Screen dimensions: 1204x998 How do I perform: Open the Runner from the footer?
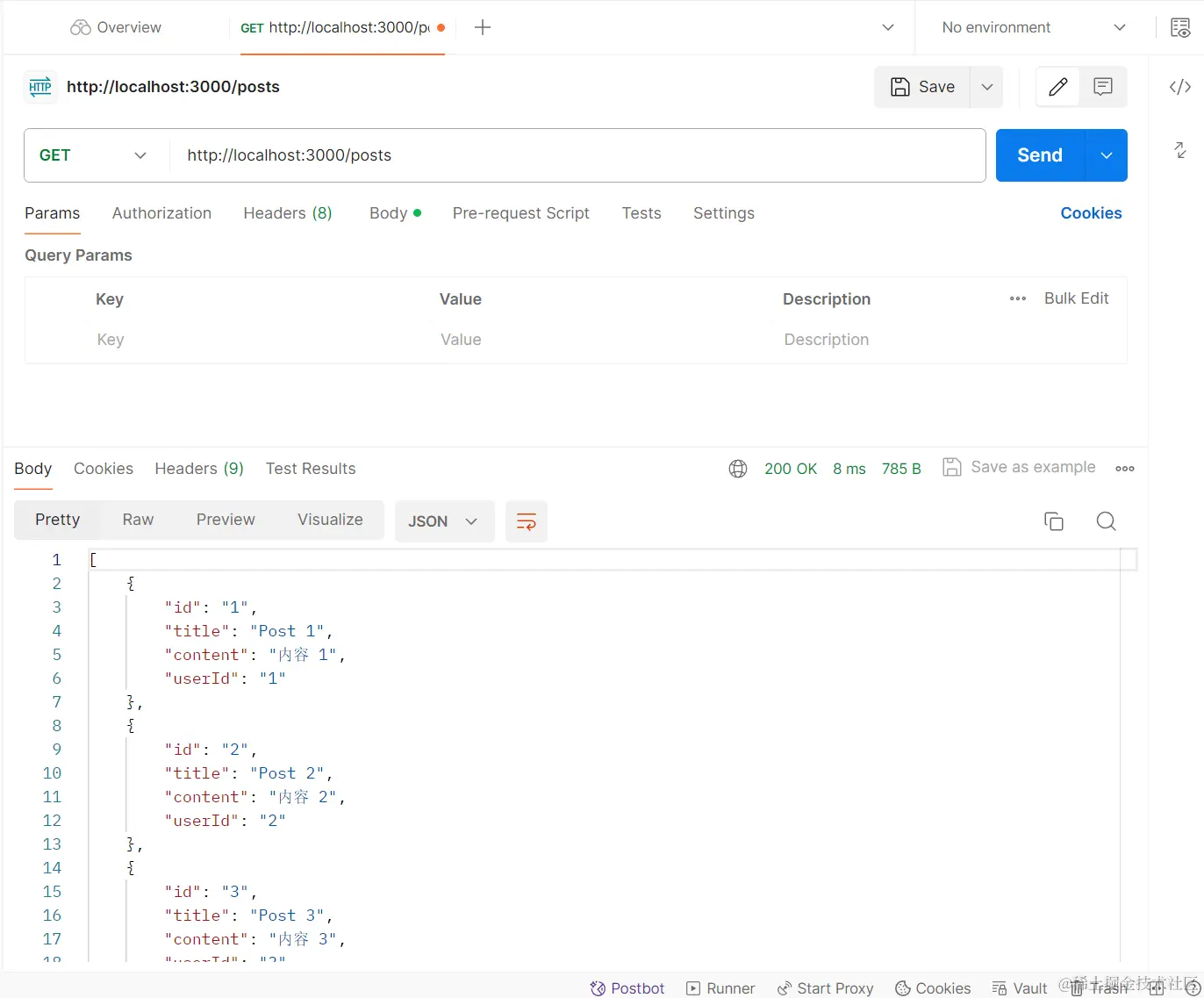pos(720,988)
